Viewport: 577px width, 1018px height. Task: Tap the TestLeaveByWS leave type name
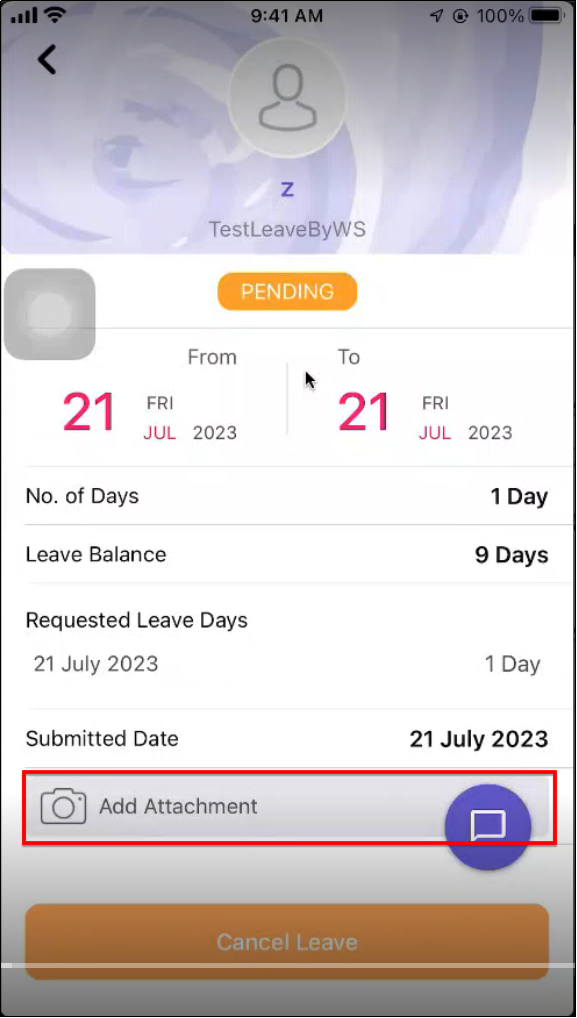[287, 229]
